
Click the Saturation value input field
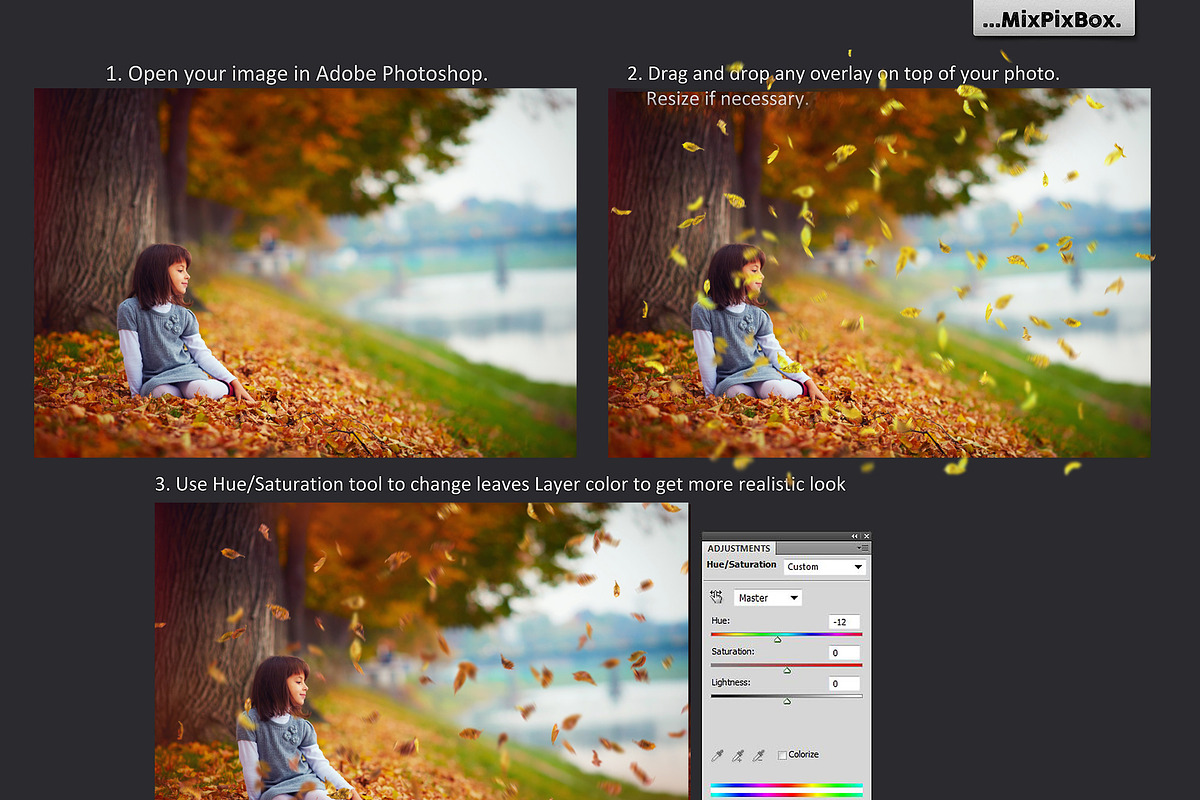844,653
